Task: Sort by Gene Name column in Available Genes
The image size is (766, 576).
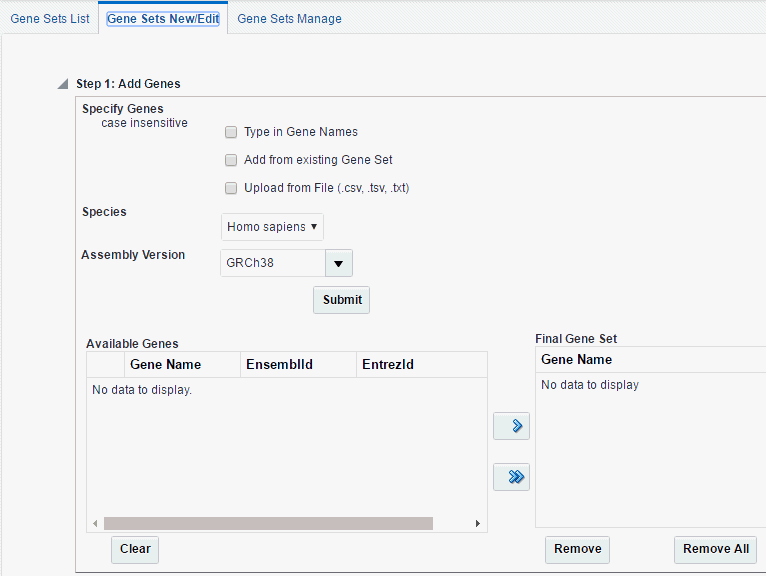Action: click(182, 364)
